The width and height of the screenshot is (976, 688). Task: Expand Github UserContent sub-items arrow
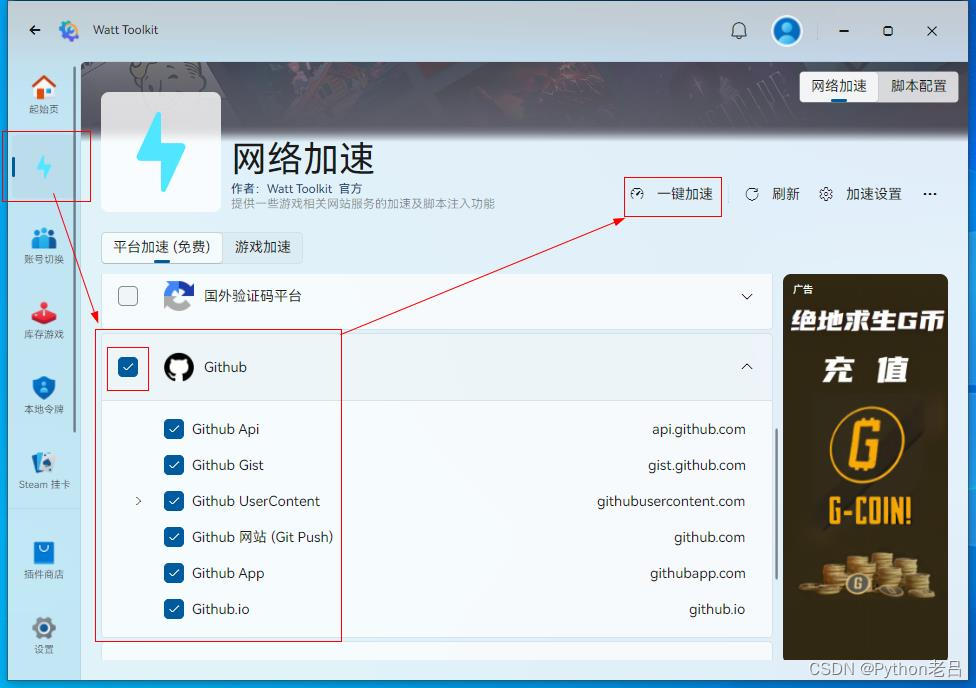[x=138, y=501]
